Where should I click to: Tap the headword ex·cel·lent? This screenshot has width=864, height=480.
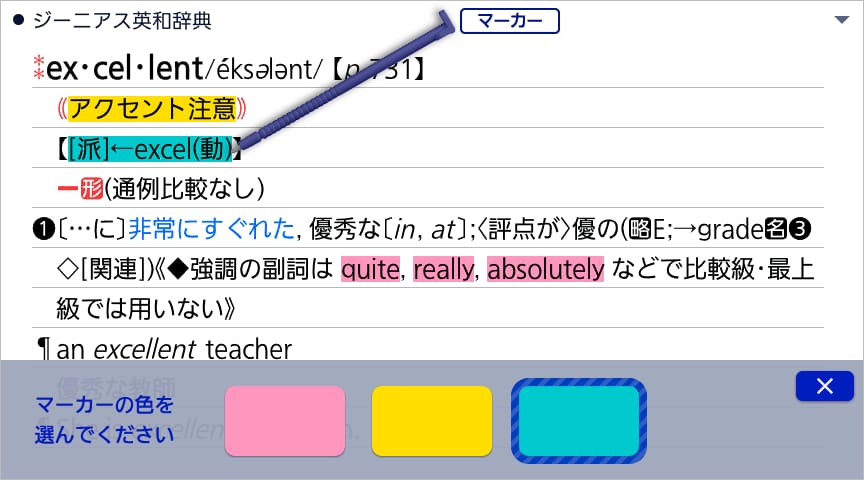125,69
